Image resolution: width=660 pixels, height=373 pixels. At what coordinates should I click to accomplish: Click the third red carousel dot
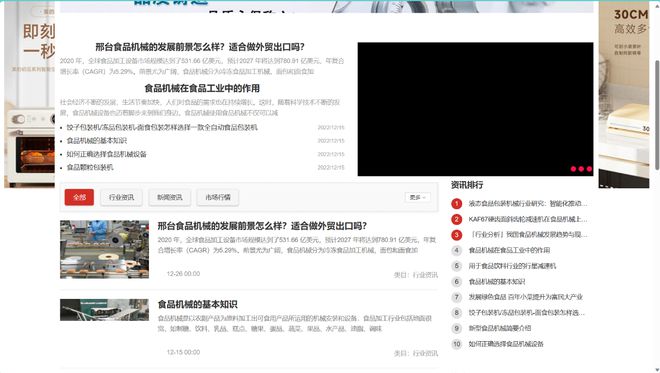point(589,169)
